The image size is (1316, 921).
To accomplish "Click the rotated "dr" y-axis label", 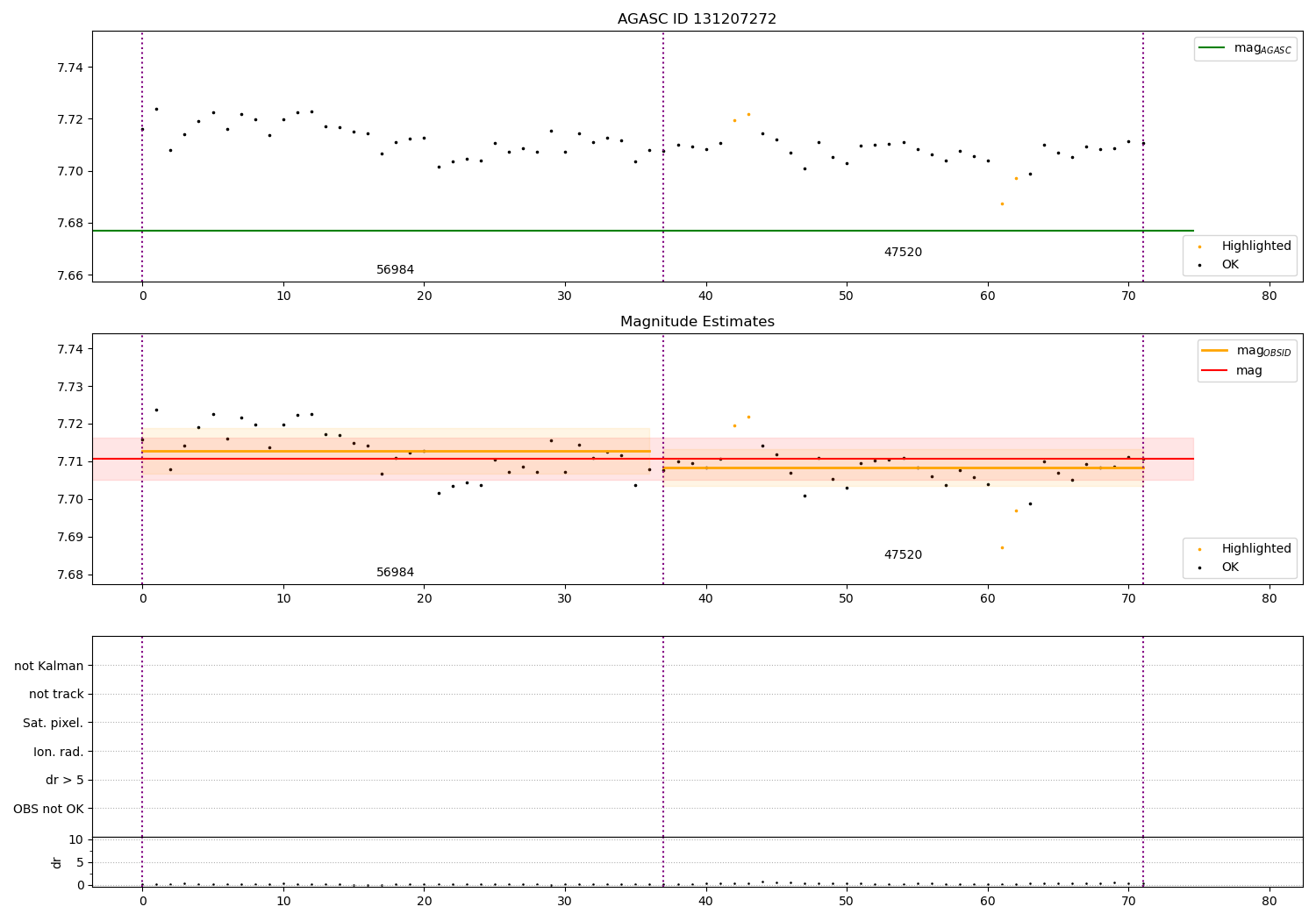I will (x=57, y=862).
